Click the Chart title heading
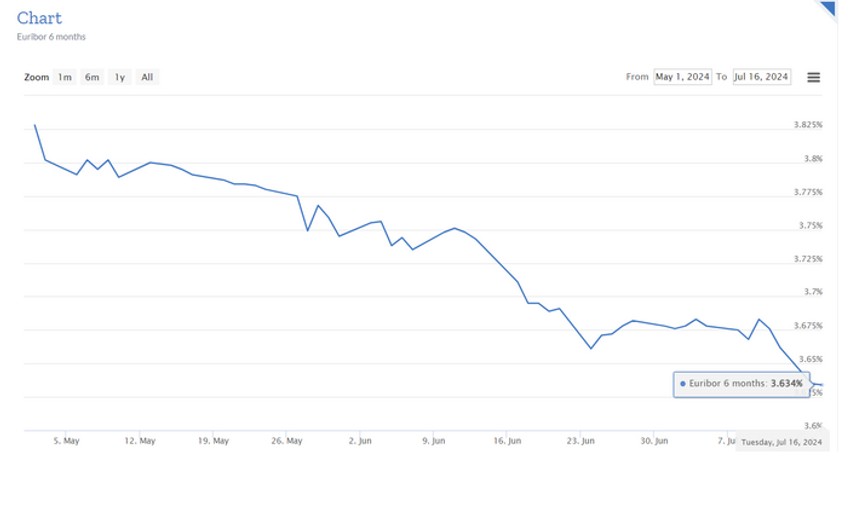The width and height of the screenshot is (850, 509). [39, 18]
